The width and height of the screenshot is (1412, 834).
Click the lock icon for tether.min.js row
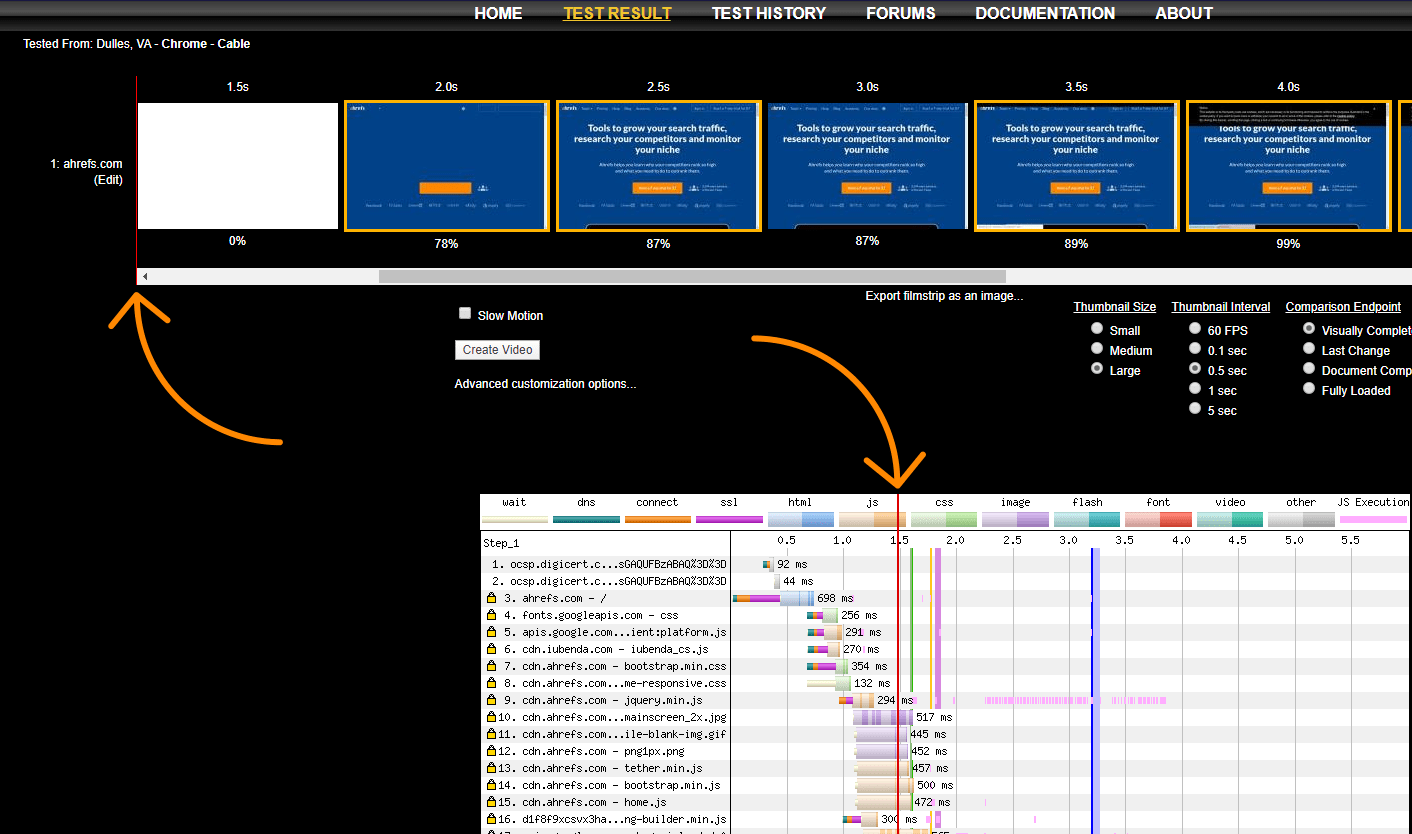(491, 768)
